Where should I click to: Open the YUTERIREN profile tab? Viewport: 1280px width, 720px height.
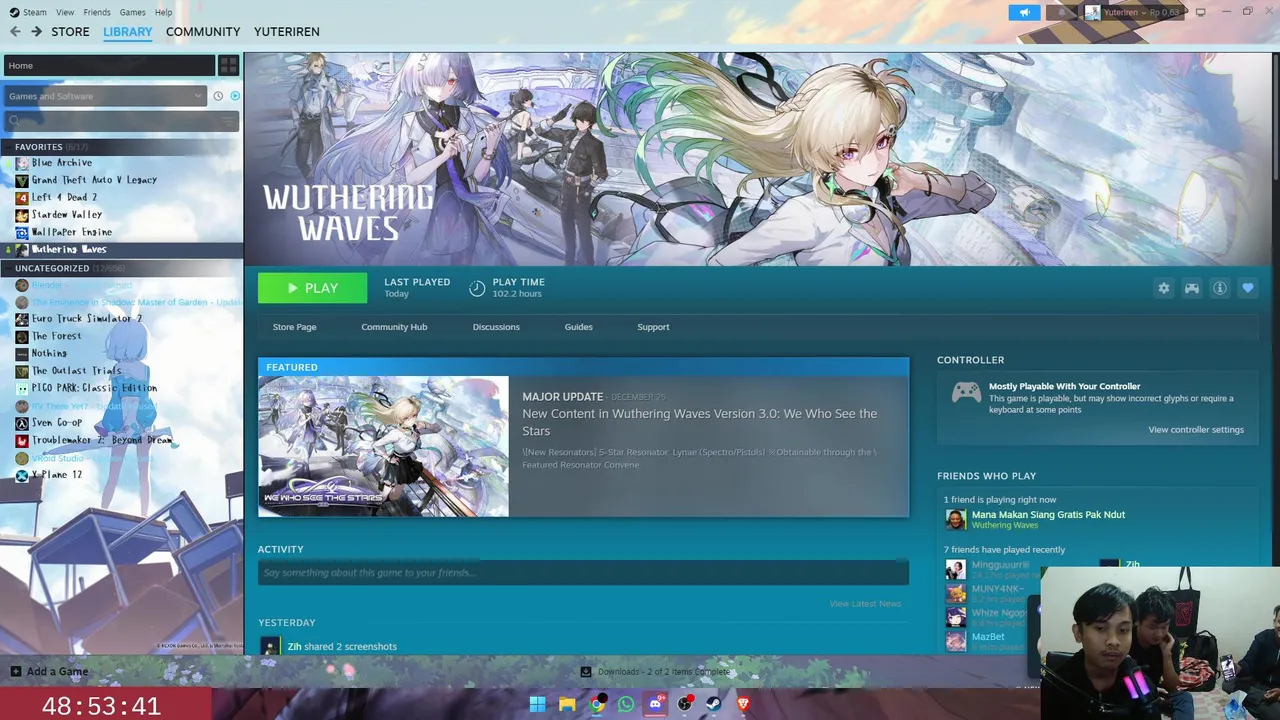coord(287,32)
